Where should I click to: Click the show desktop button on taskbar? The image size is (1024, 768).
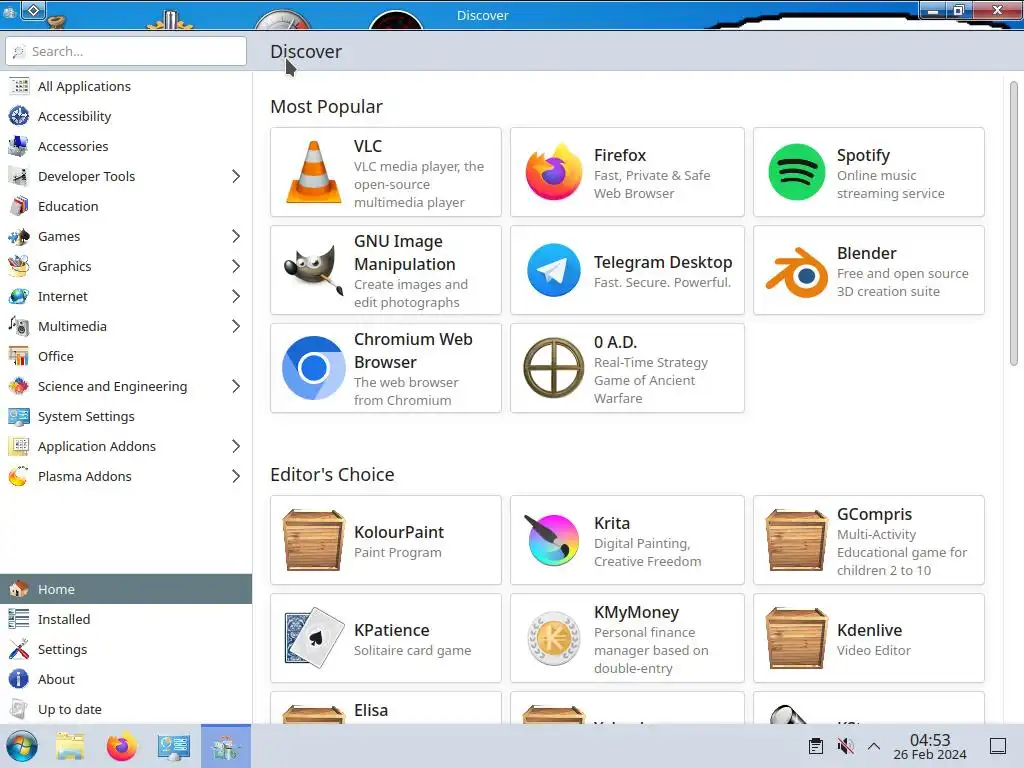point(998,746)
